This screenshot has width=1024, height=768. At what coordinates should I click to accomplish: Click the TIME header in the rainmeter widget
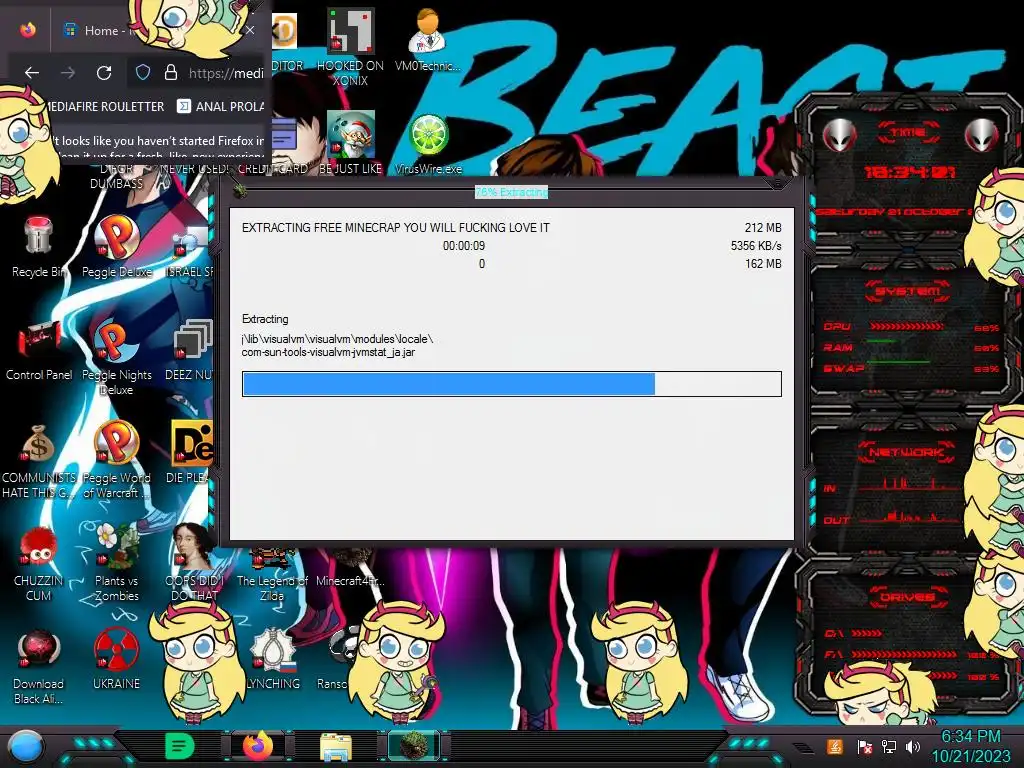coord(908,133)
